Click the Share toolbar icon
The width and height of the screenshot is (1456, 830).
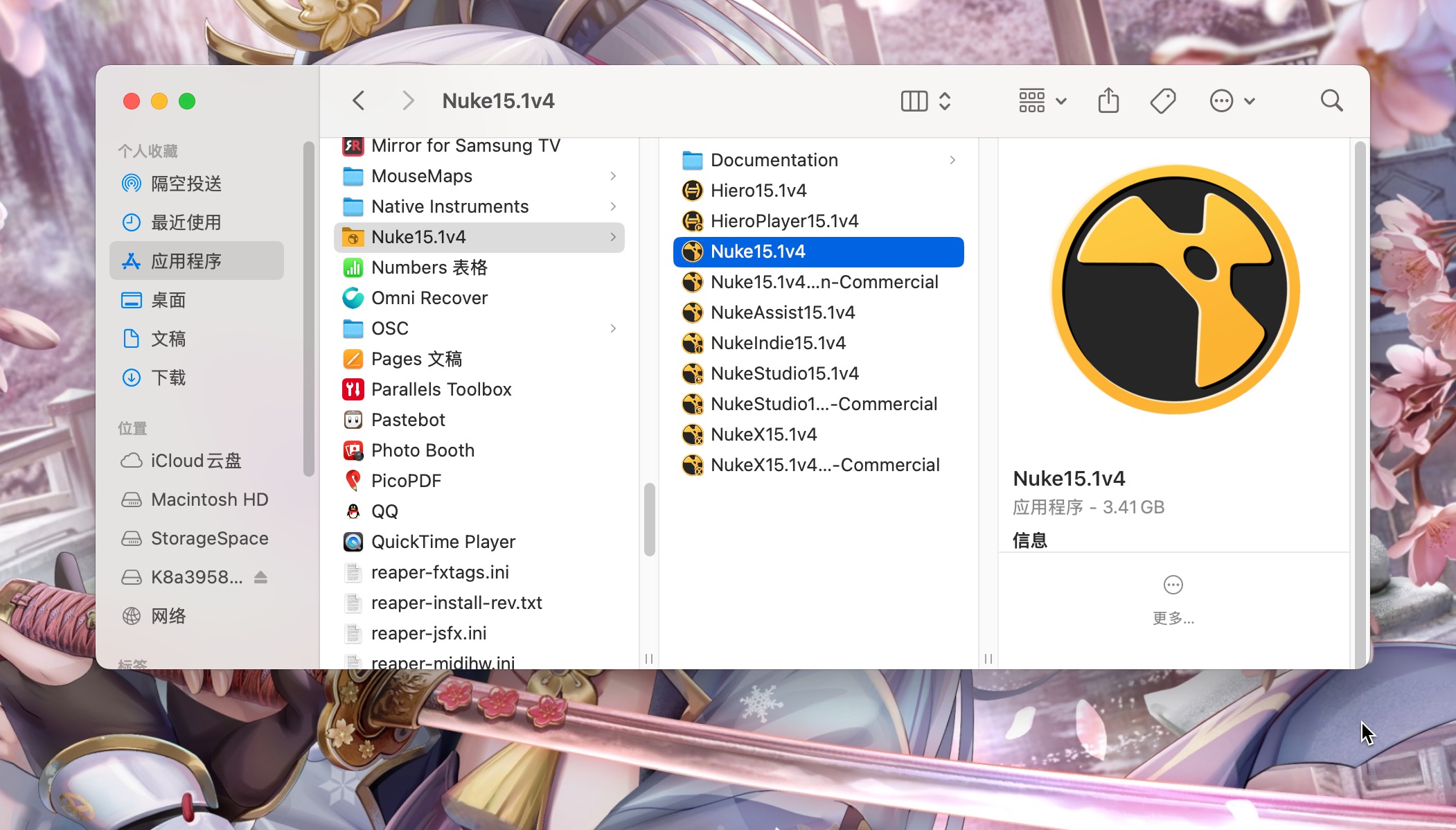point(1108,101)
